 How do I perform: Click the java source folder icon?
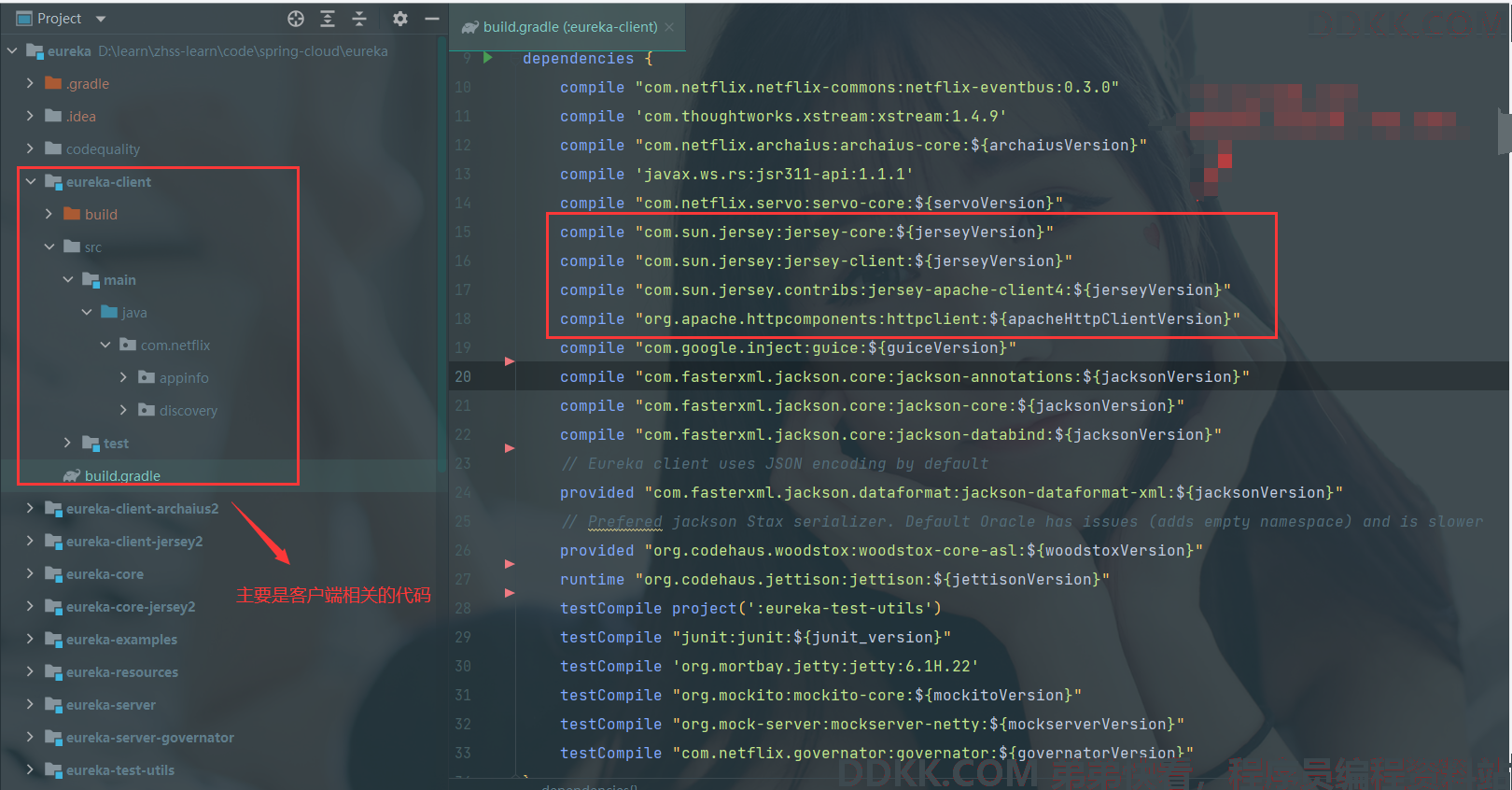pos(109,312)
